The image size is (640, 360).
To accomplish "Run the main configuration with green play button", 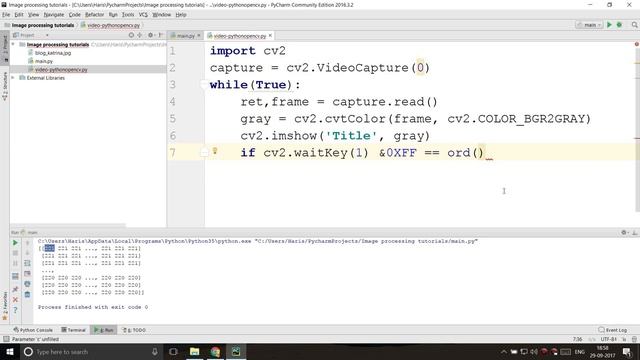I will pyautogui.click(x=609, y=25).
